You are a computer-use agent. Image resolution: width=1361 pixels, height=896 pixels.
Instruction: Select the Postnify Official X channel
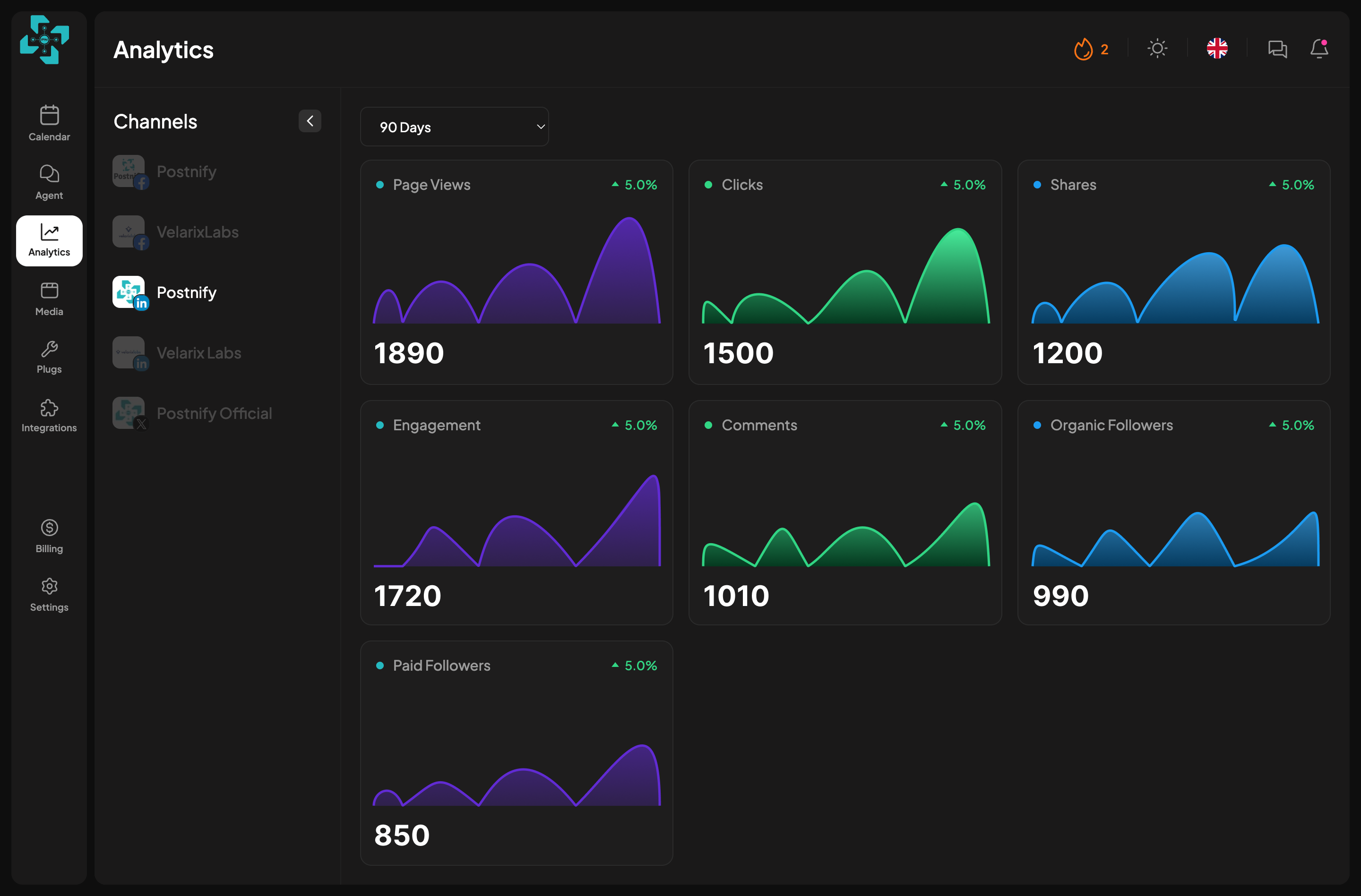click(193, 413)
